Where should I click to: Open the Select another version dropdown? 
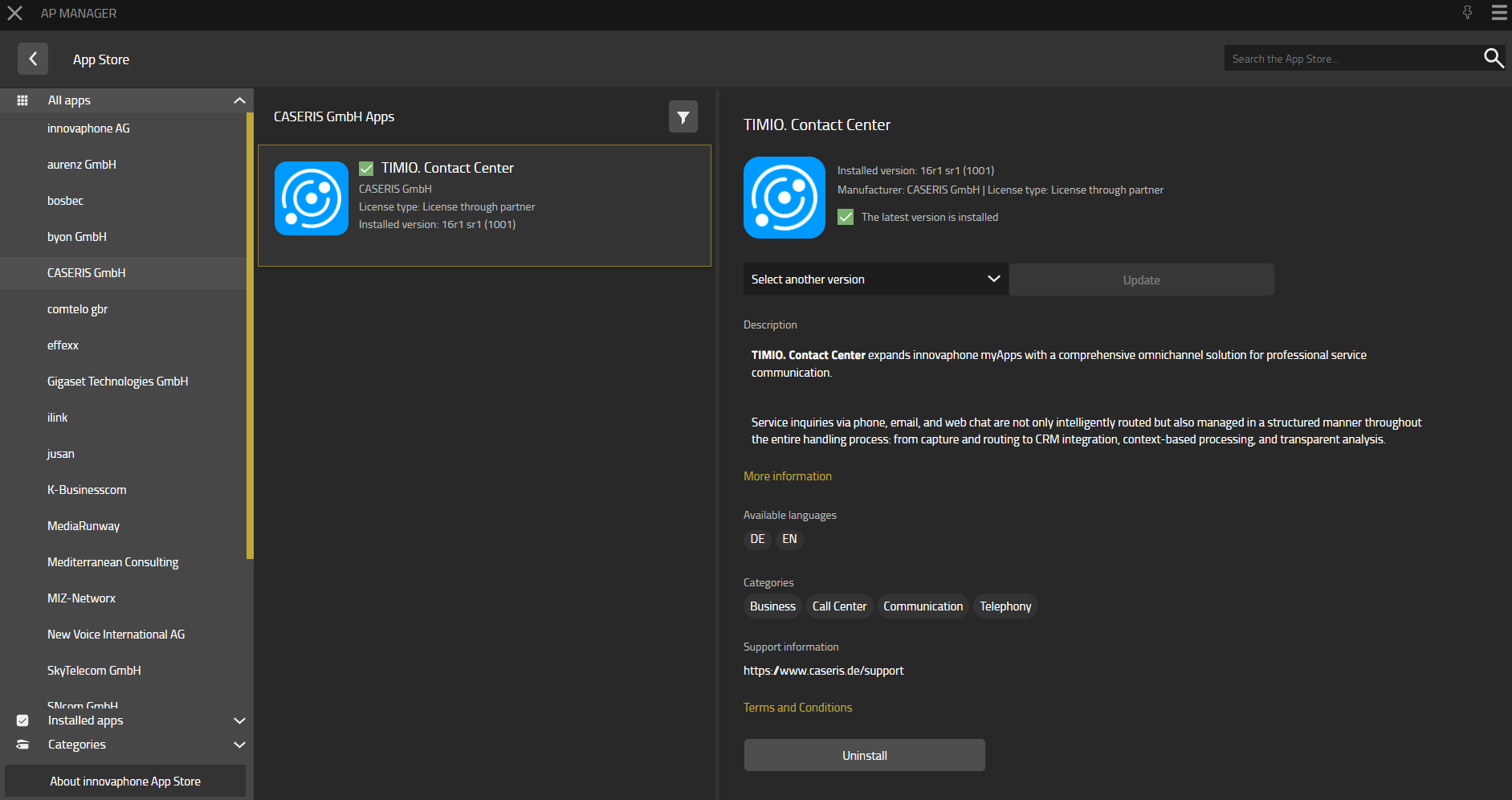pos(876,280)
